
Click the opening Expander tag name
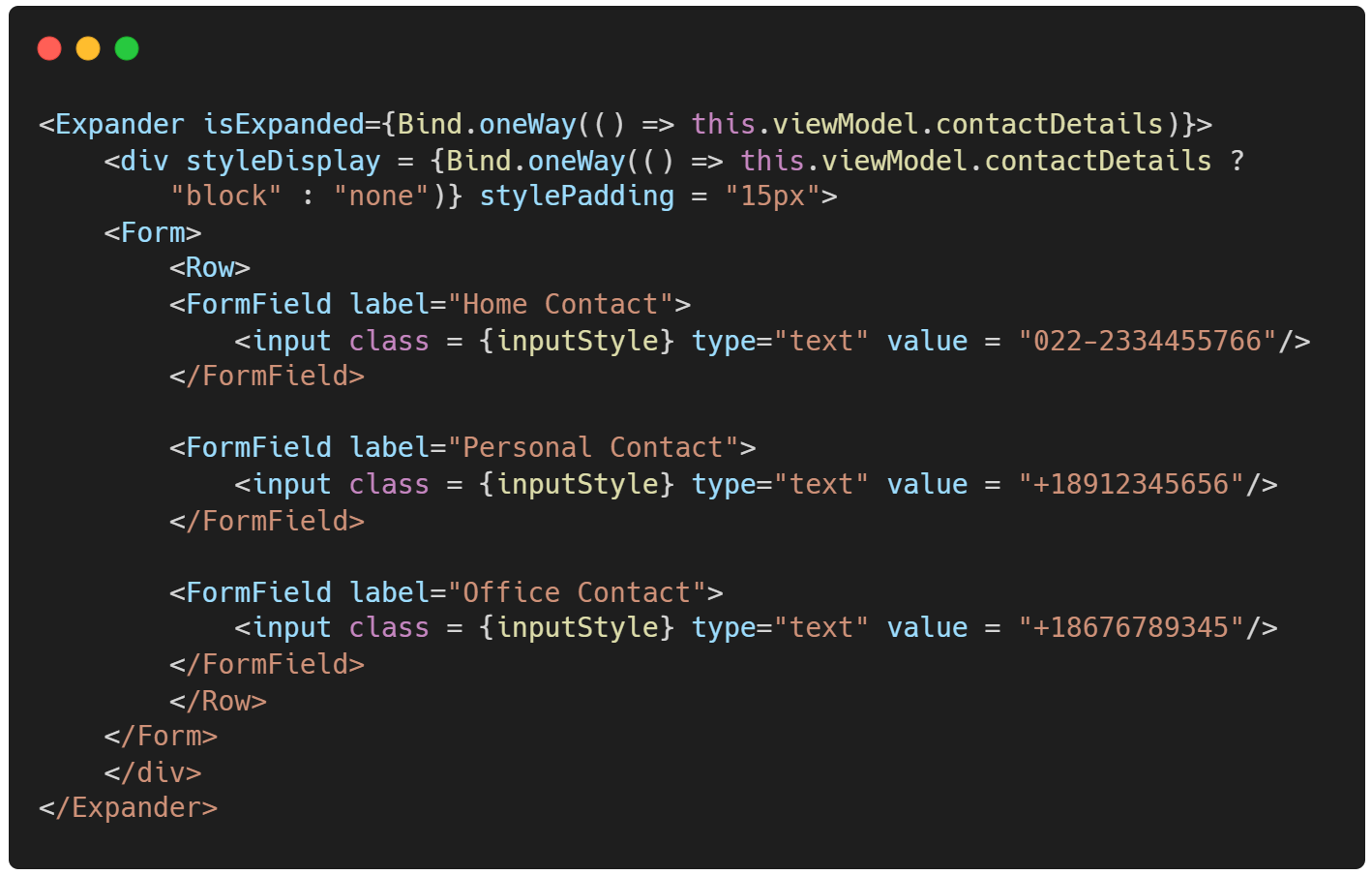click(x=119, y=125)
